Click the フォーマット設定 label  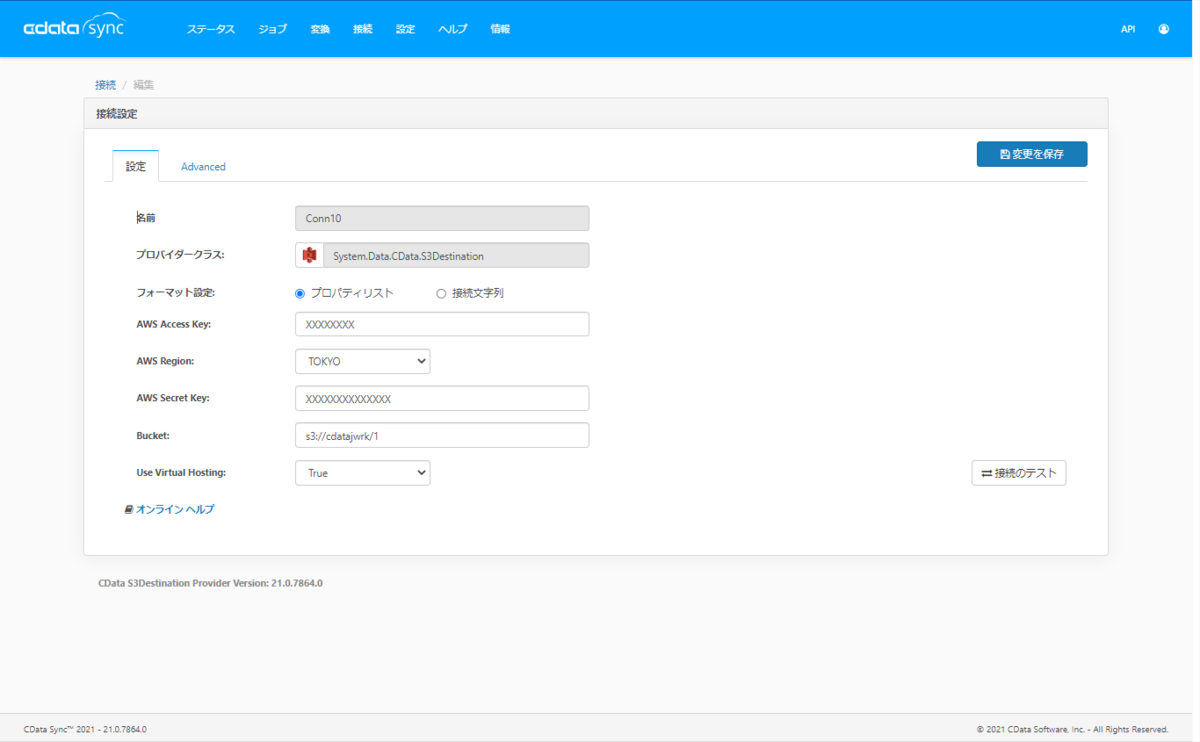pos(176,293)
